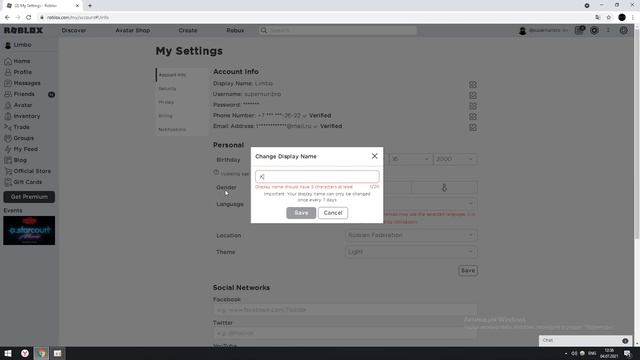Click Get Premium button

coord(29,197)
